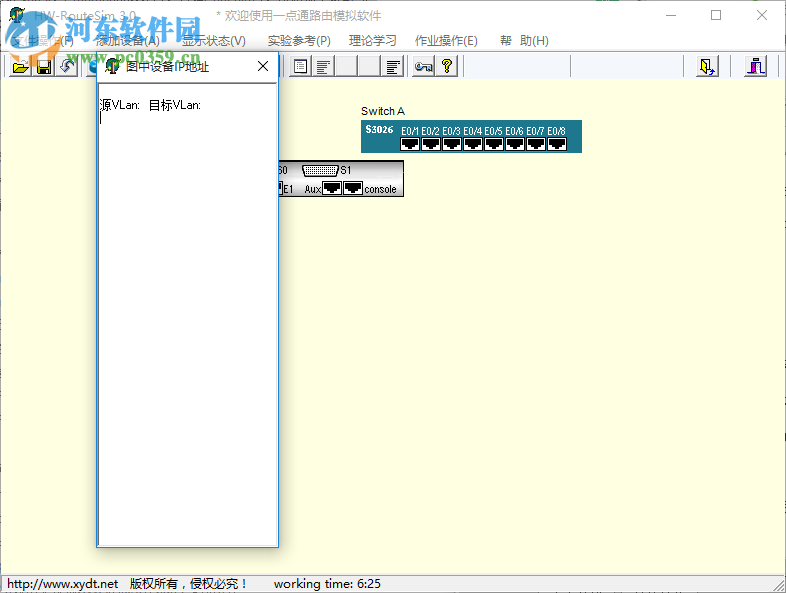
Task: Click the S3026 switch model label
Action: [x=379, y=129]
